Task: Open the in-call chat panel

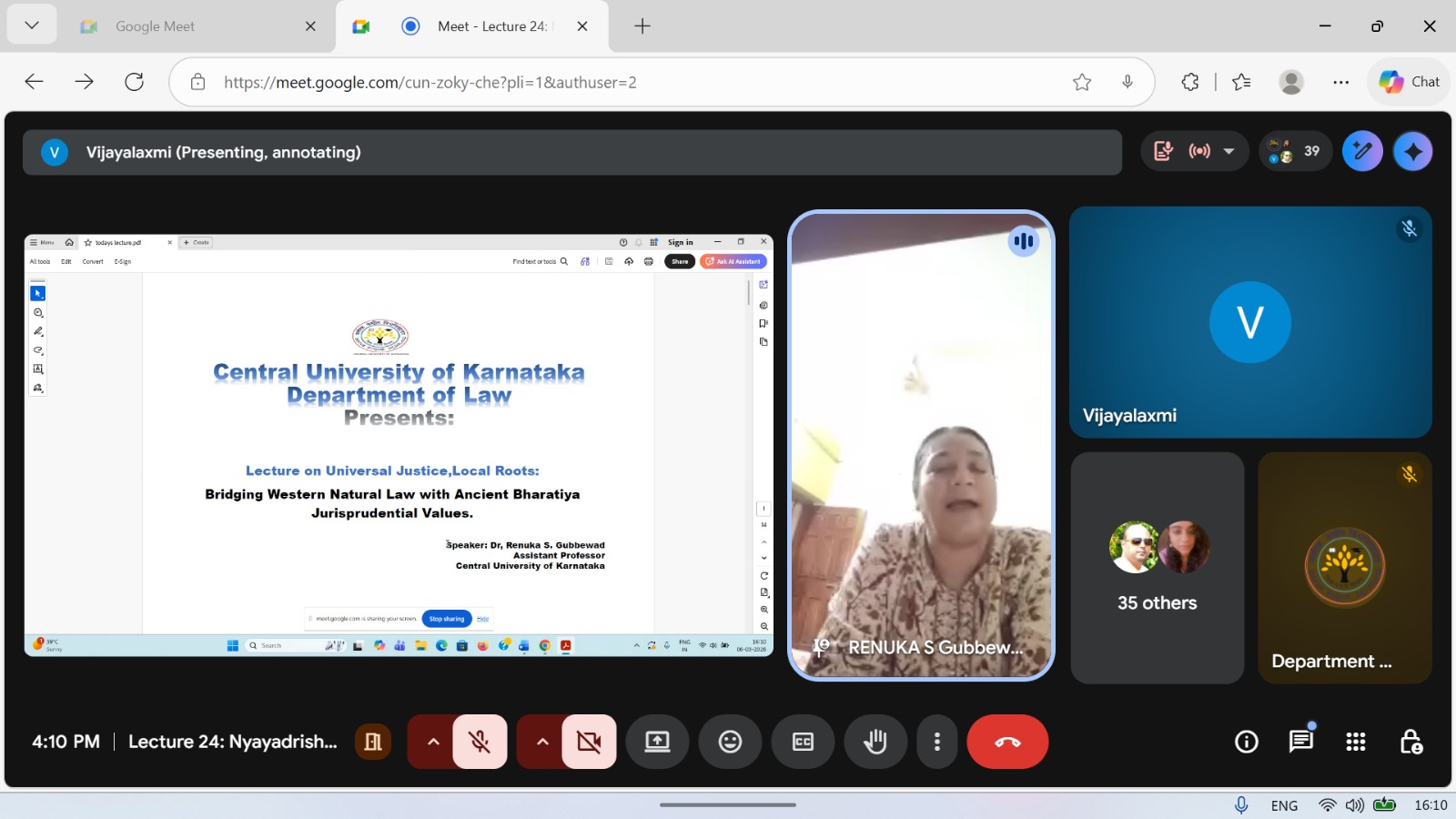Action: click(1301, 742)
